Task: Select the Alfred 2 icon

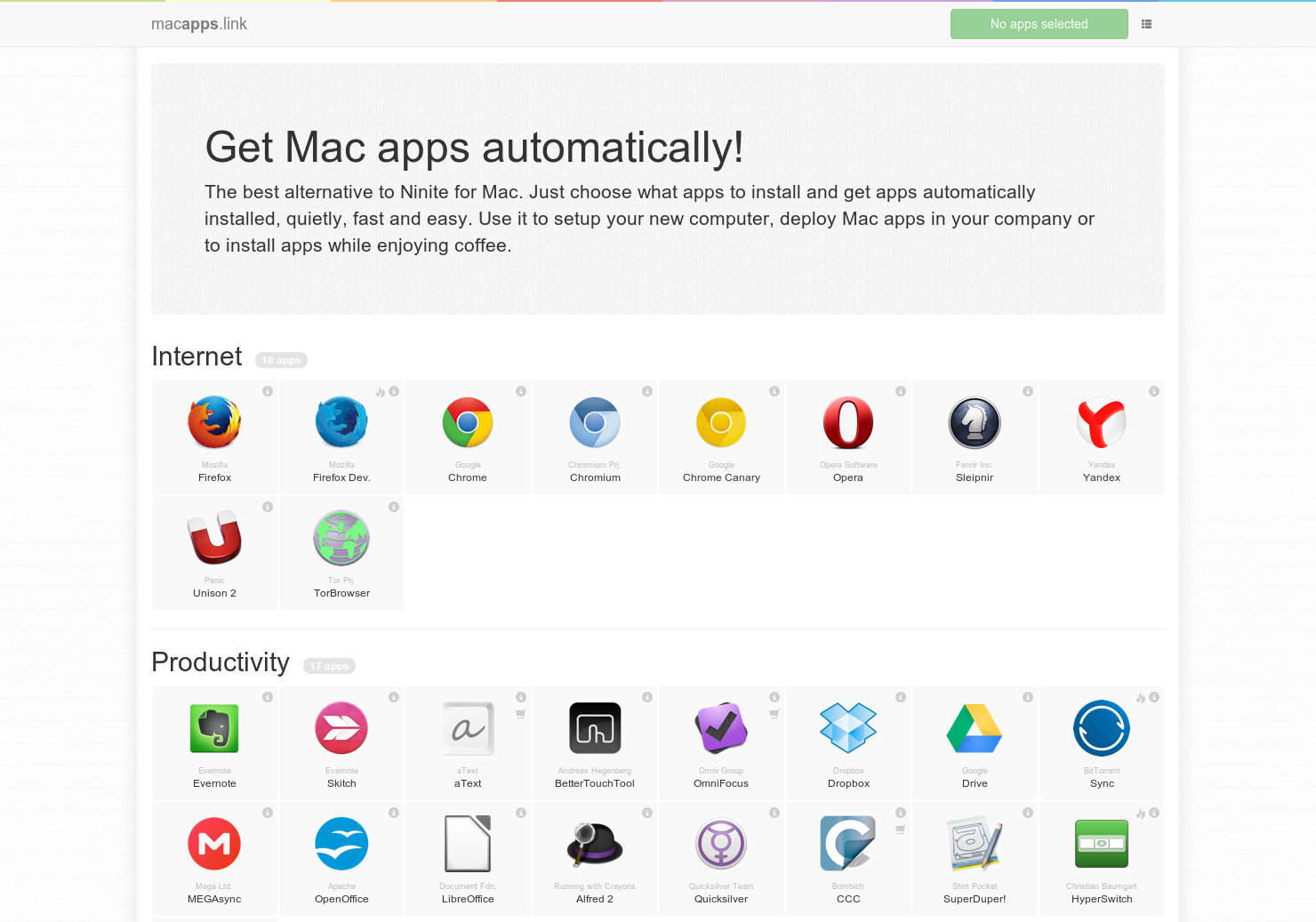Action: [x=594, y=844]
